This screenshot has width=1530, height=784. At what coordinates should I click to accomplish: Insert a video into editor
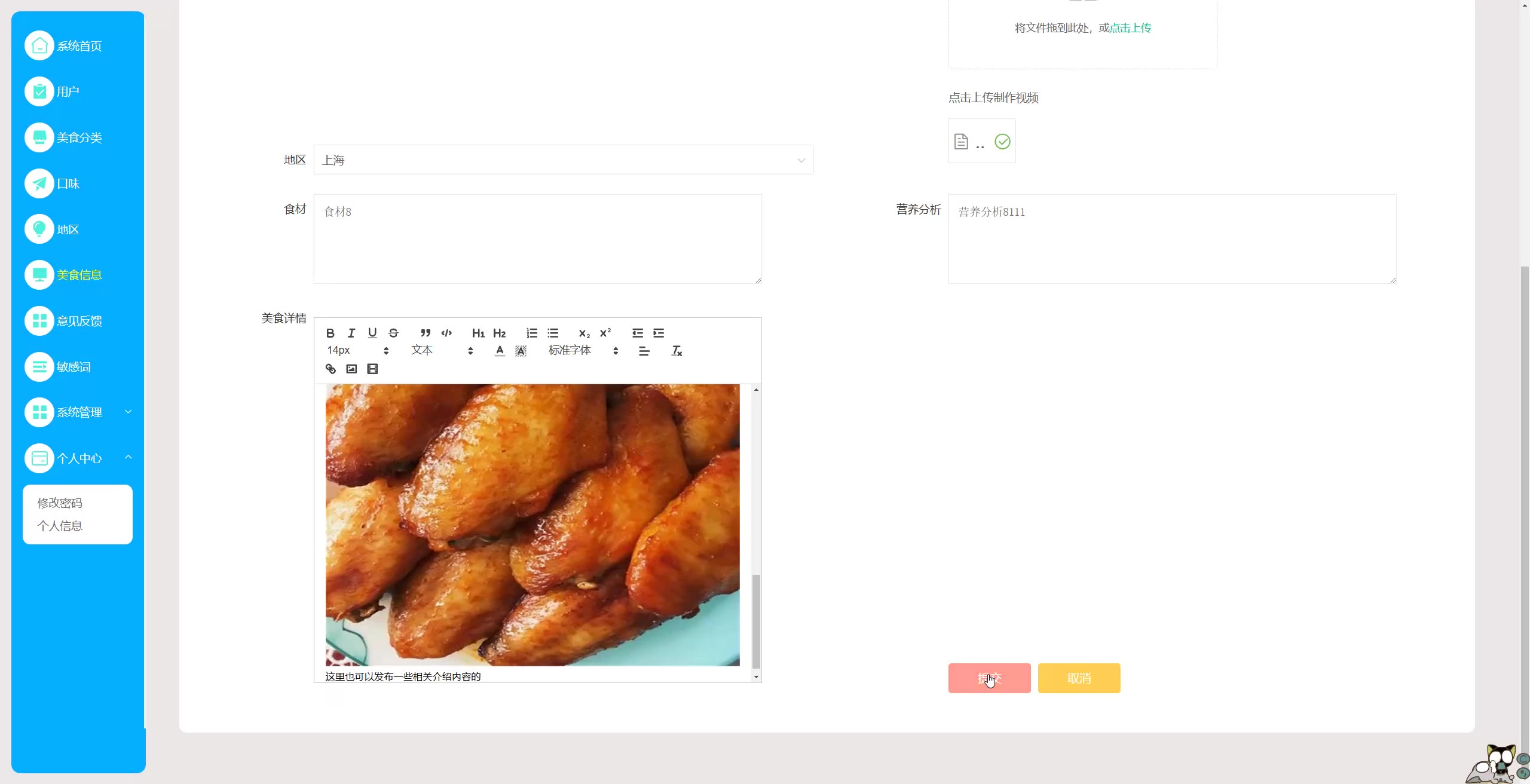pos(372,369)
